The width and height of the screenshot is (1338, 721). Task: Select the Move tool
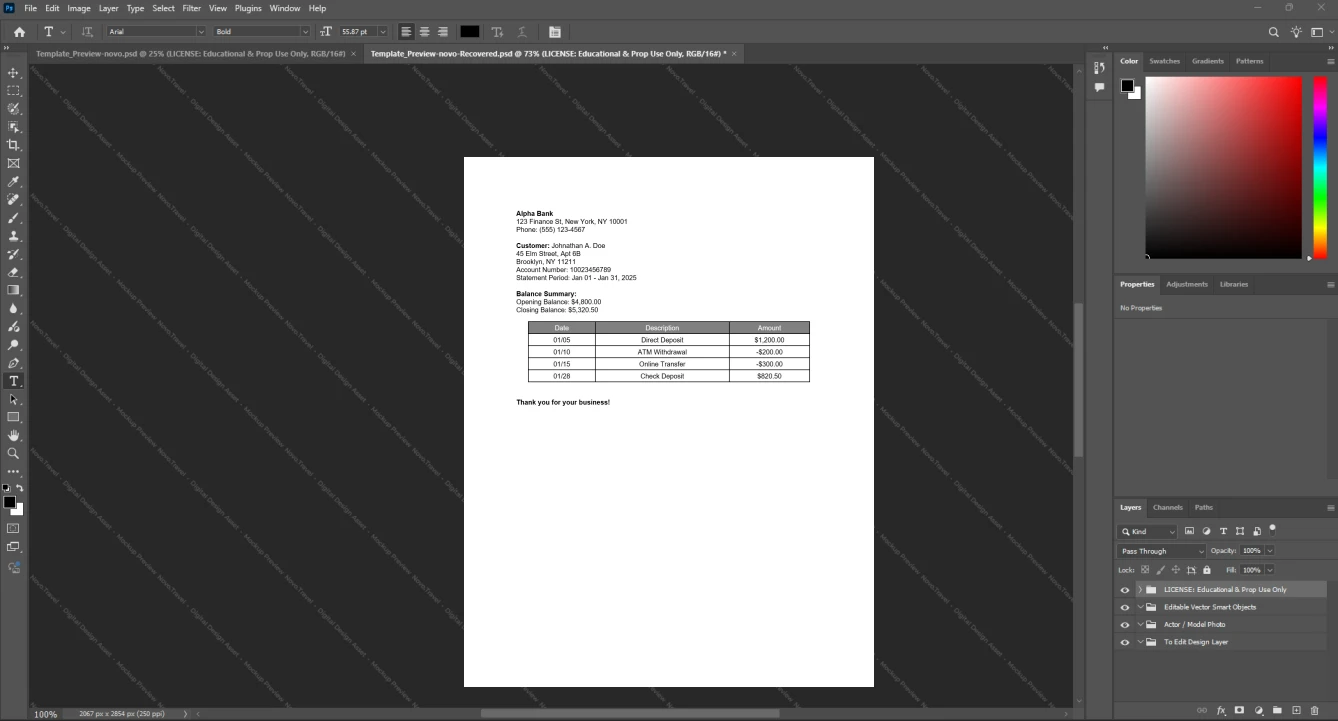13,73
